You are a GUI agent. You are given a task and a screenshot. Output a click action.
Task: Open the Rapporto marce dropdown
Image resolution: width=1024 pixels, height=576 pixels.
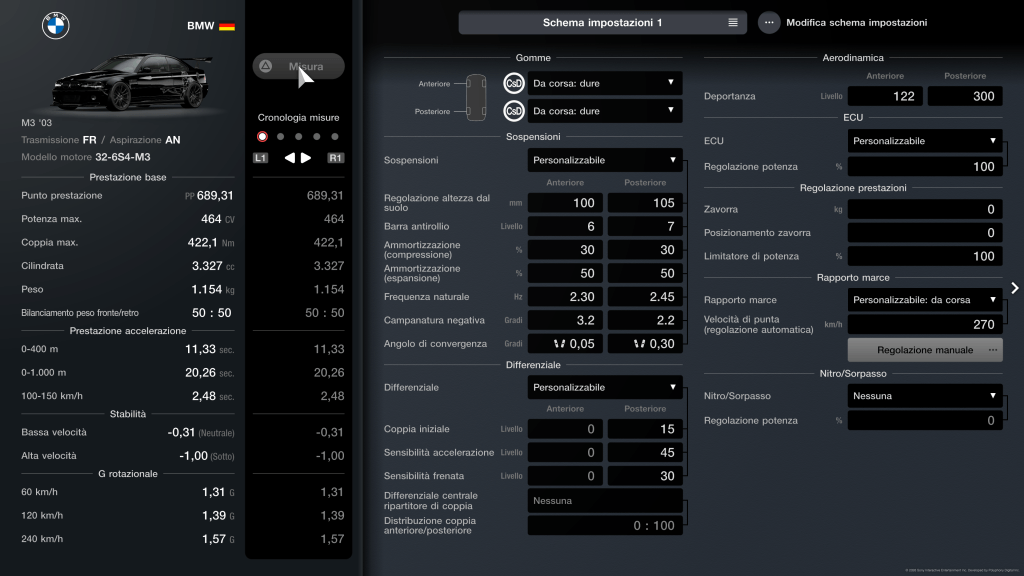(x=924, y=300)
